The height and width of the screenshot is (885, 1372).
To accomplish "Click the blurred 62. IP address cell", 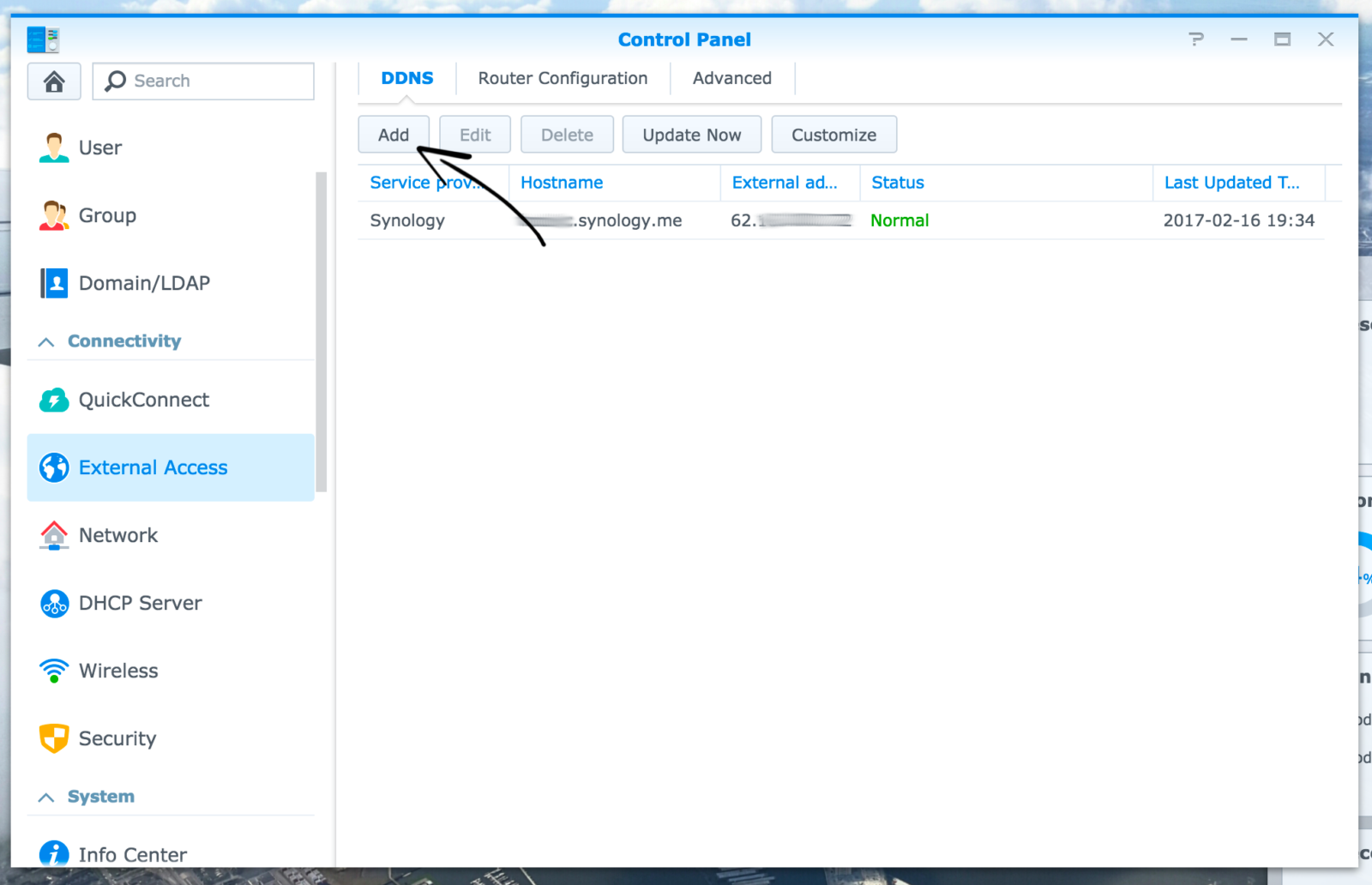I will (791, 220).
